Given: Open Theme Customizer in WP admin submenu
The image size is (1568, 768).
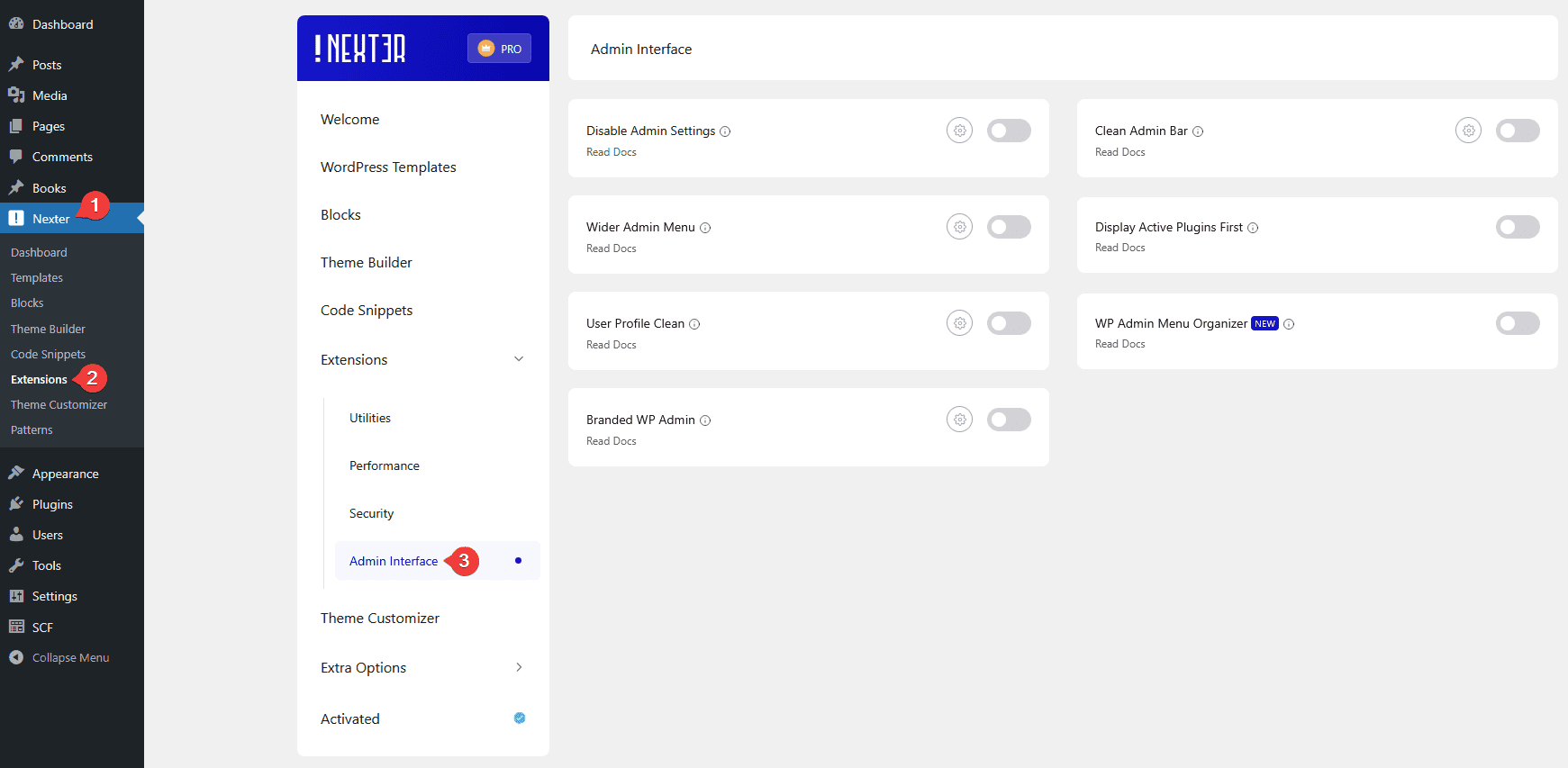Looking at the screenshot, I should (x=59, y=405).
